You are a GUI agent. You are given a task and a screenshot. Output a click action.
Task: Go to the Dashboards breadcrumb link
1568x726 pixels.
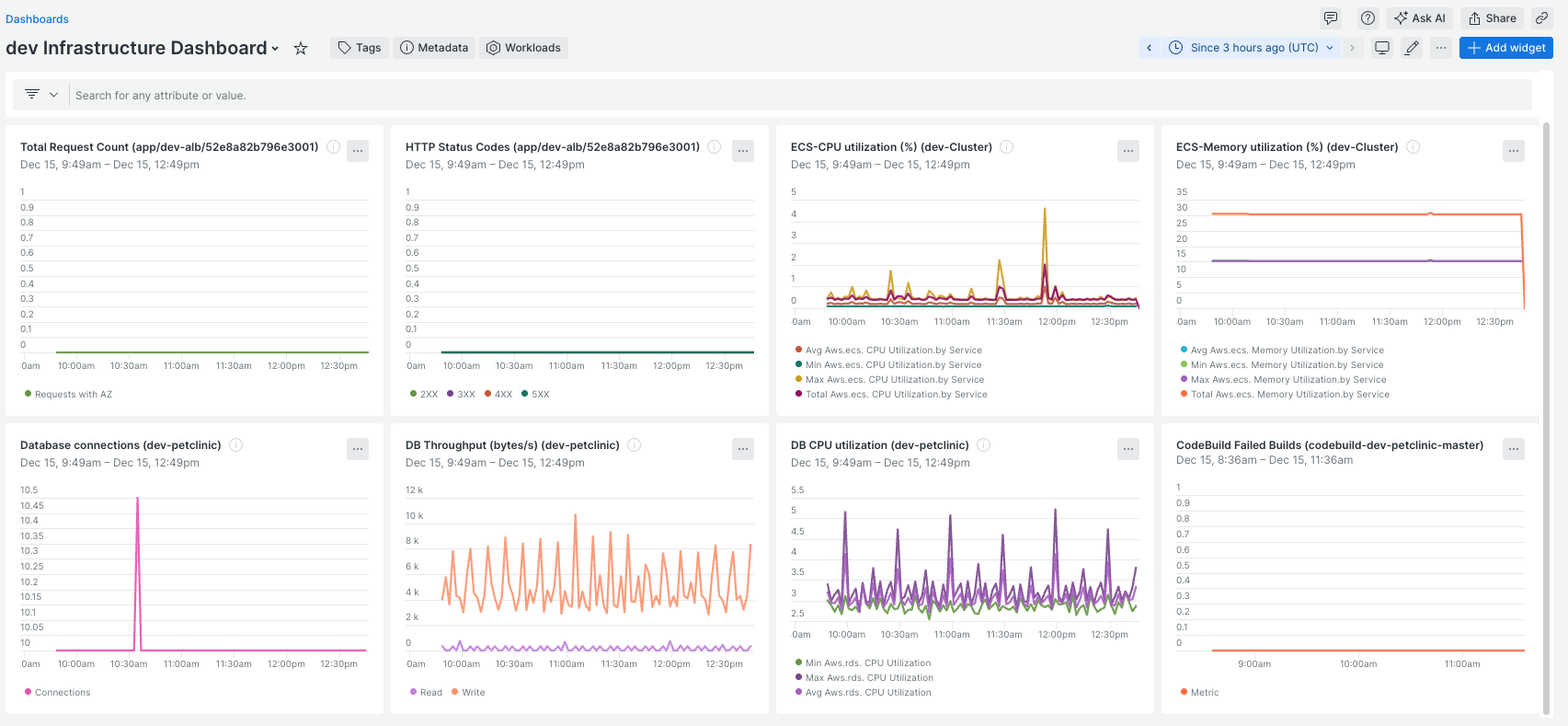37,19
